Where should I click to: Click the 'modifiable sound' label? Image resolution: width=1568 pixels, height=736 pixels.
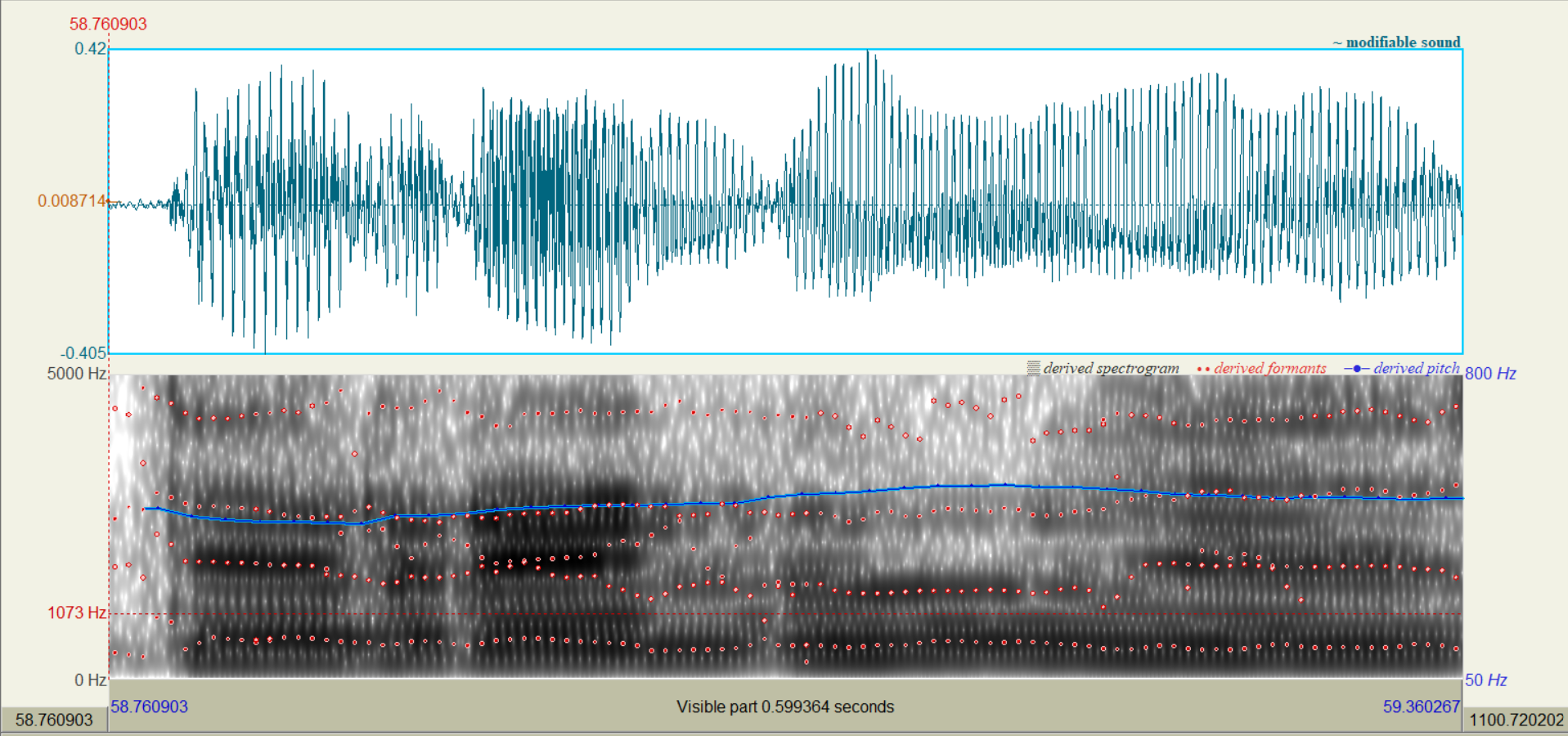tap(1402, 42)
